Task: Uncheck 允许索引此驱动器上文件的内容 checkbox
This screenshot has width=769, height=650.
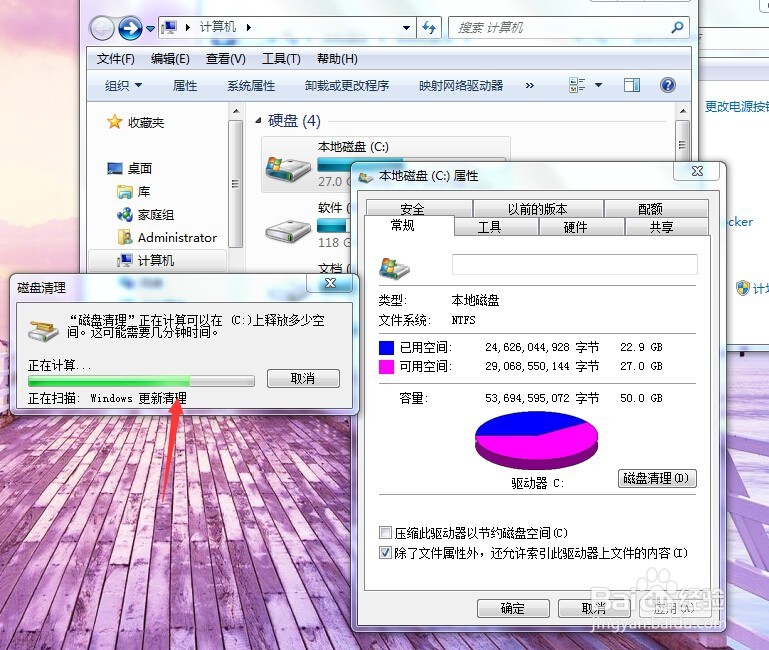Action: pos(385,553)
